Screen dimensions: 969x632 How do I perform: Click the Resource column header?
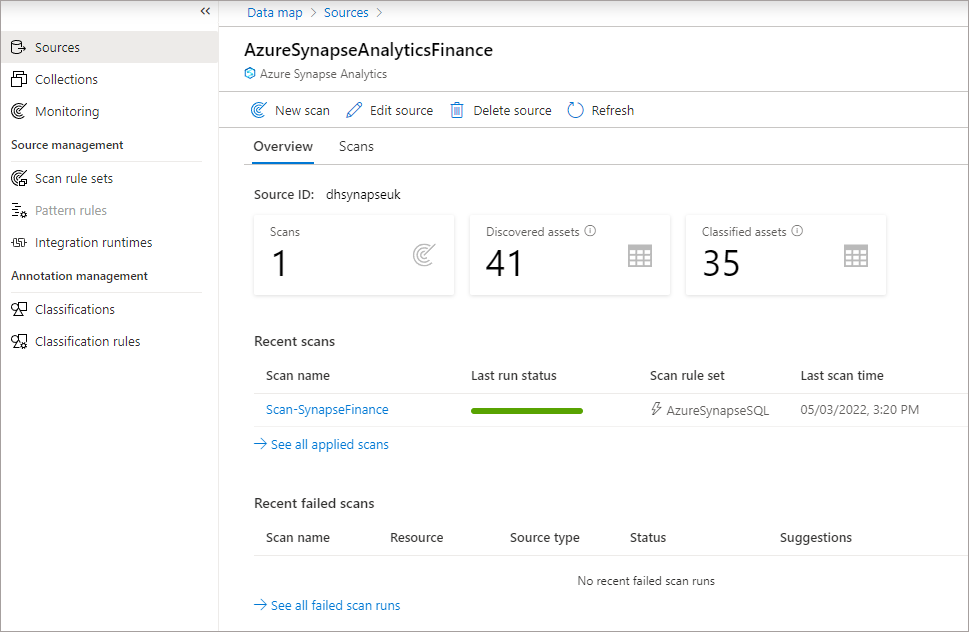coord(417,537)
